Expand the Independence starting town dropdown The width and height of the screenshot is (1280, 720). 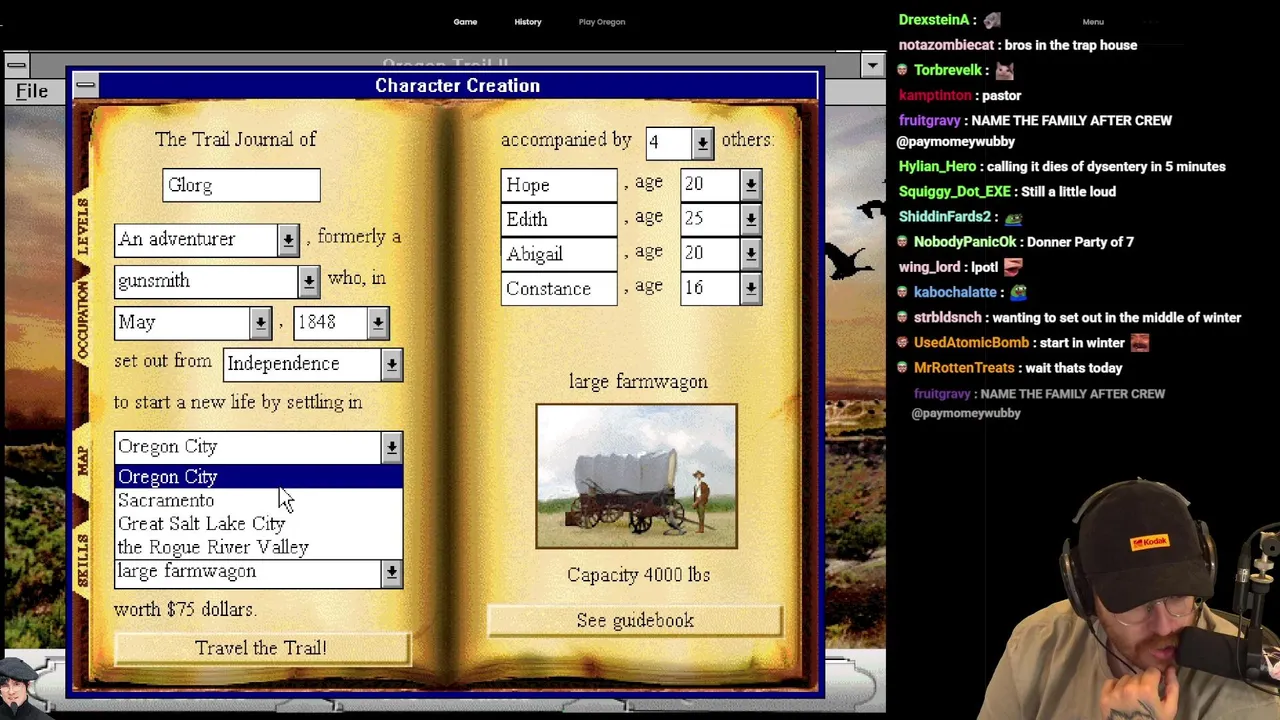pos(391,364)
